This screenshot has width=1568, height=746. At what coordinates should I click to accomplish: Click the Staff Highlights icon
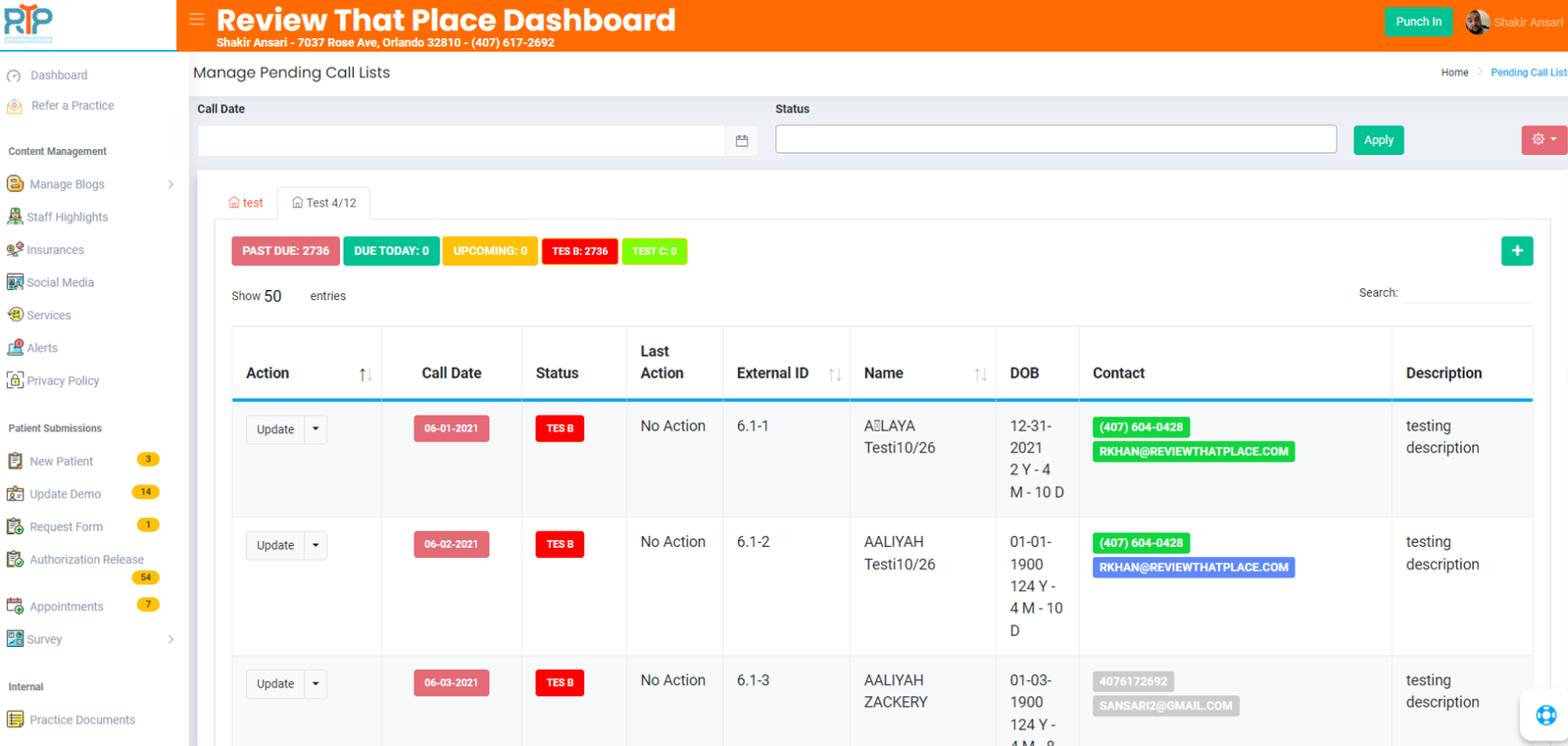click(x=15, y=217)
